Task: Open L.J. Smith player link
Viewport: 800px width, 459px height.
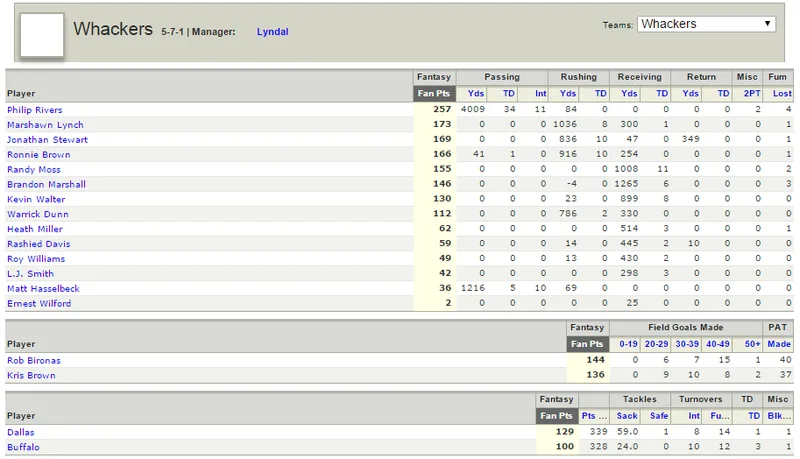Action: [x=30, y=273]
